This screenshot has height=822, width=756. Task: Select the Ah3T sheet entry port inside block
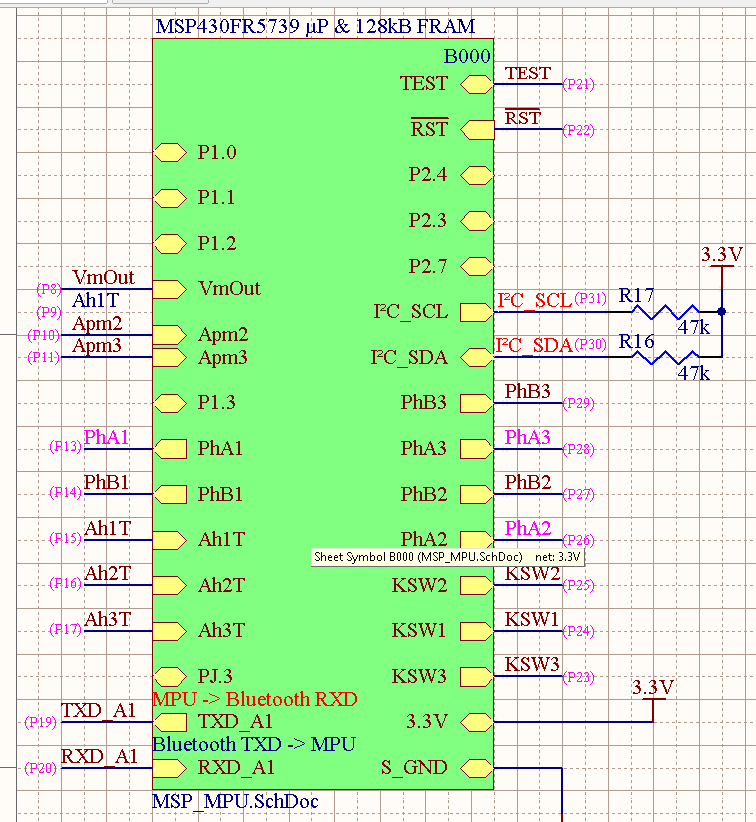click(x=170, y=631)
